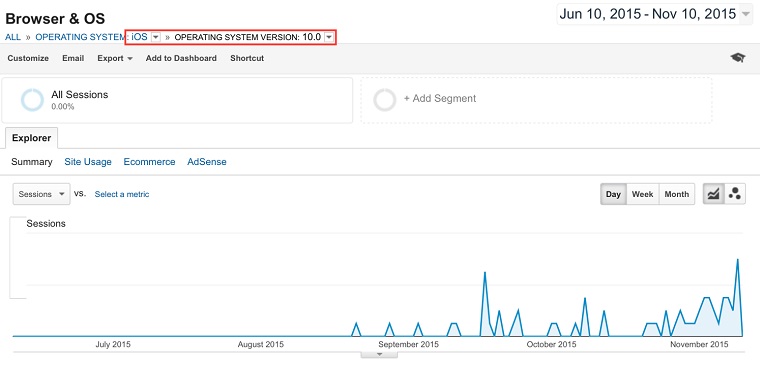Viewport: 760px width, 365px height.
Task: Click the OPERATING SYSTEM breadcrumb link
Action: (81, 37)
